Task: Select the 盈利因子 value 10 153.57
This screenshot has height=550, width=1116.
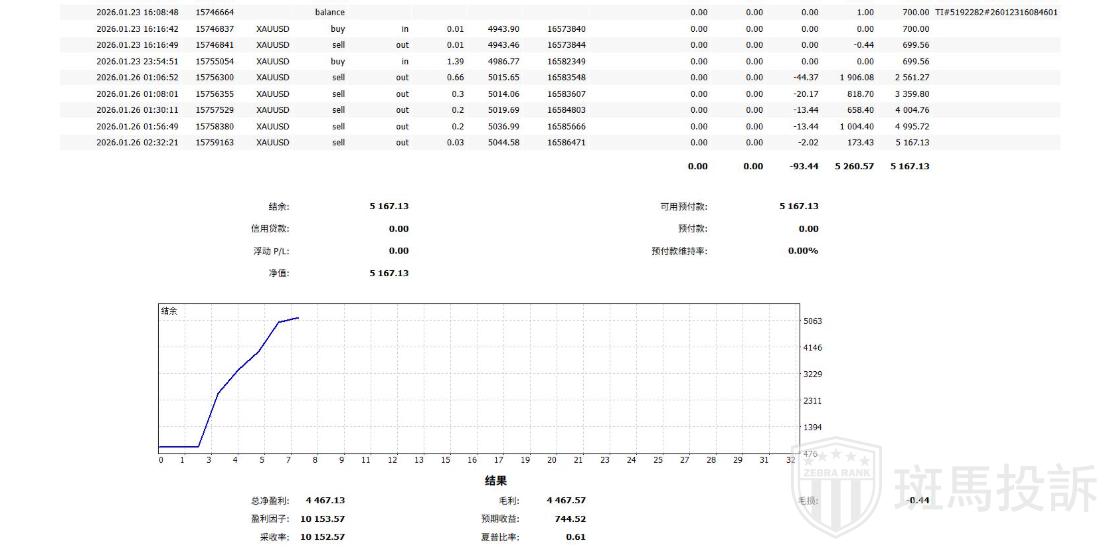Action: coord(324,519)
